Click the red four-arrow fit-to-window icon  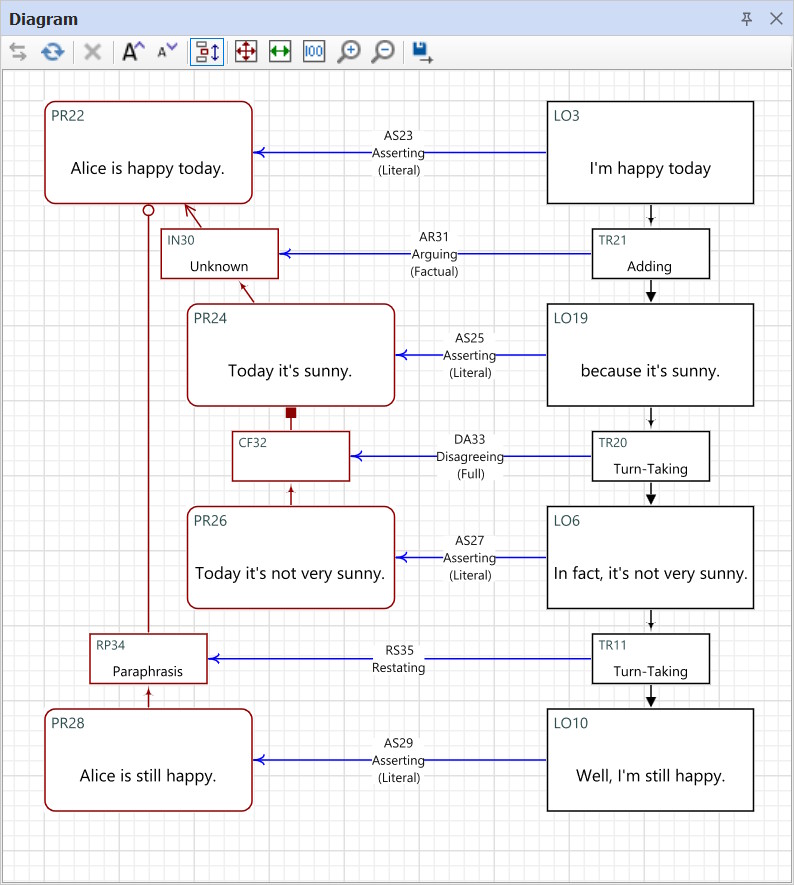pos(246,51)
